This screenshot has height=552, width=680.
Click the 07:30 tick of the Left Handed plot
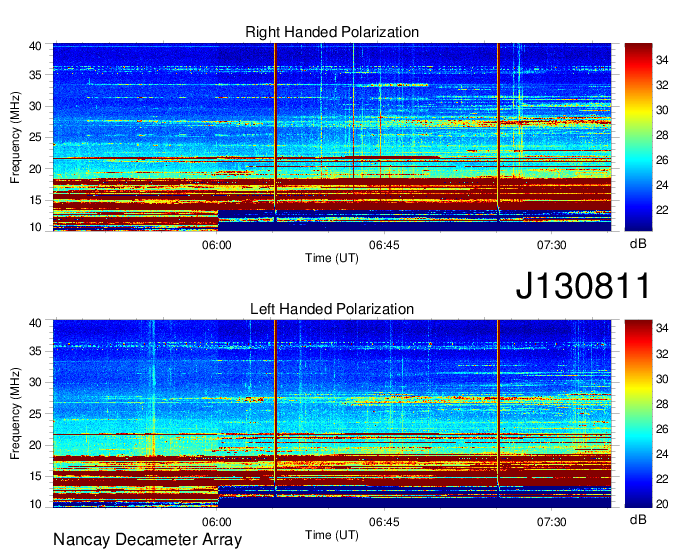click(x=552, y=522)
